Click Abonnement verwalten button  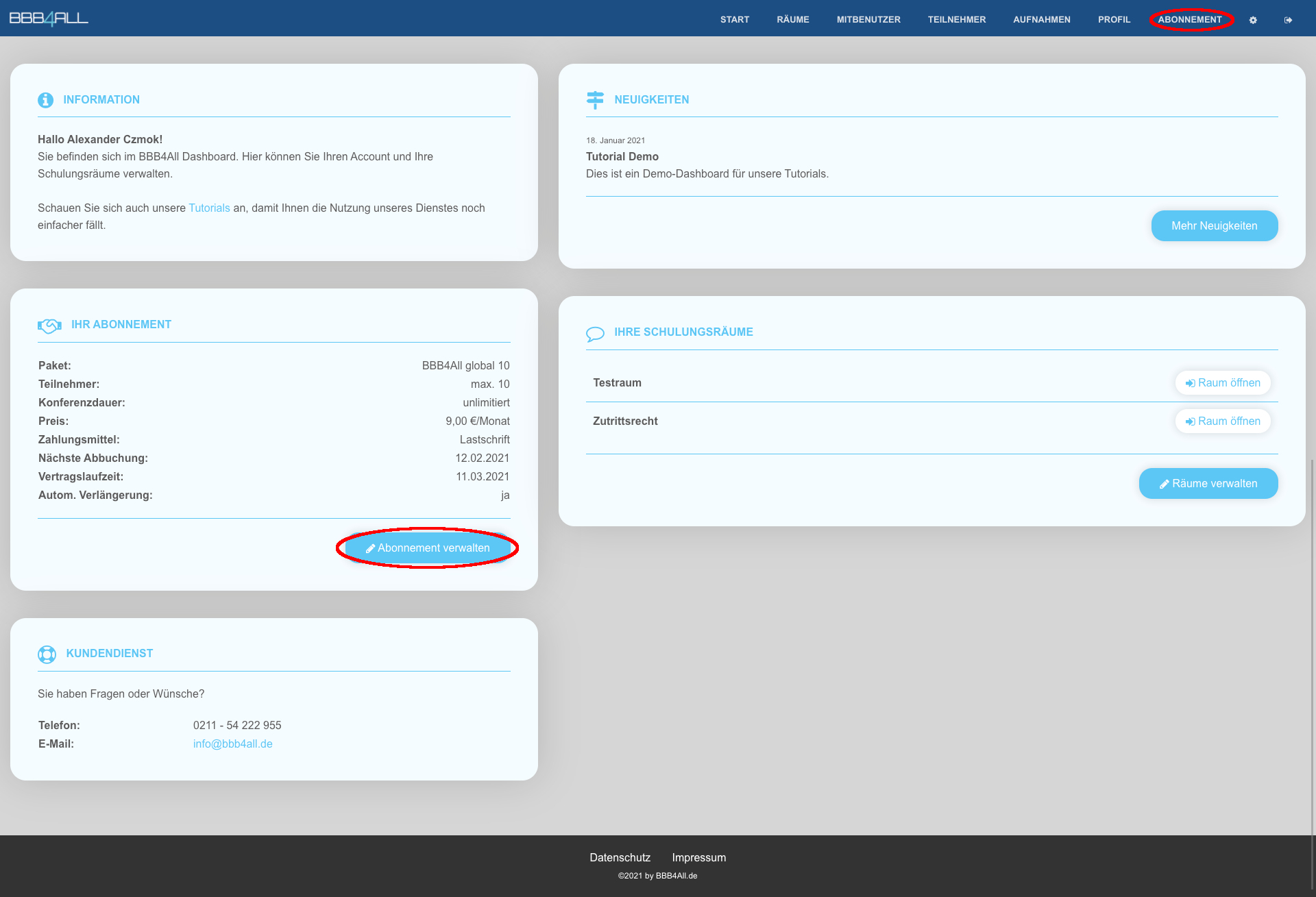coord(428,548)
